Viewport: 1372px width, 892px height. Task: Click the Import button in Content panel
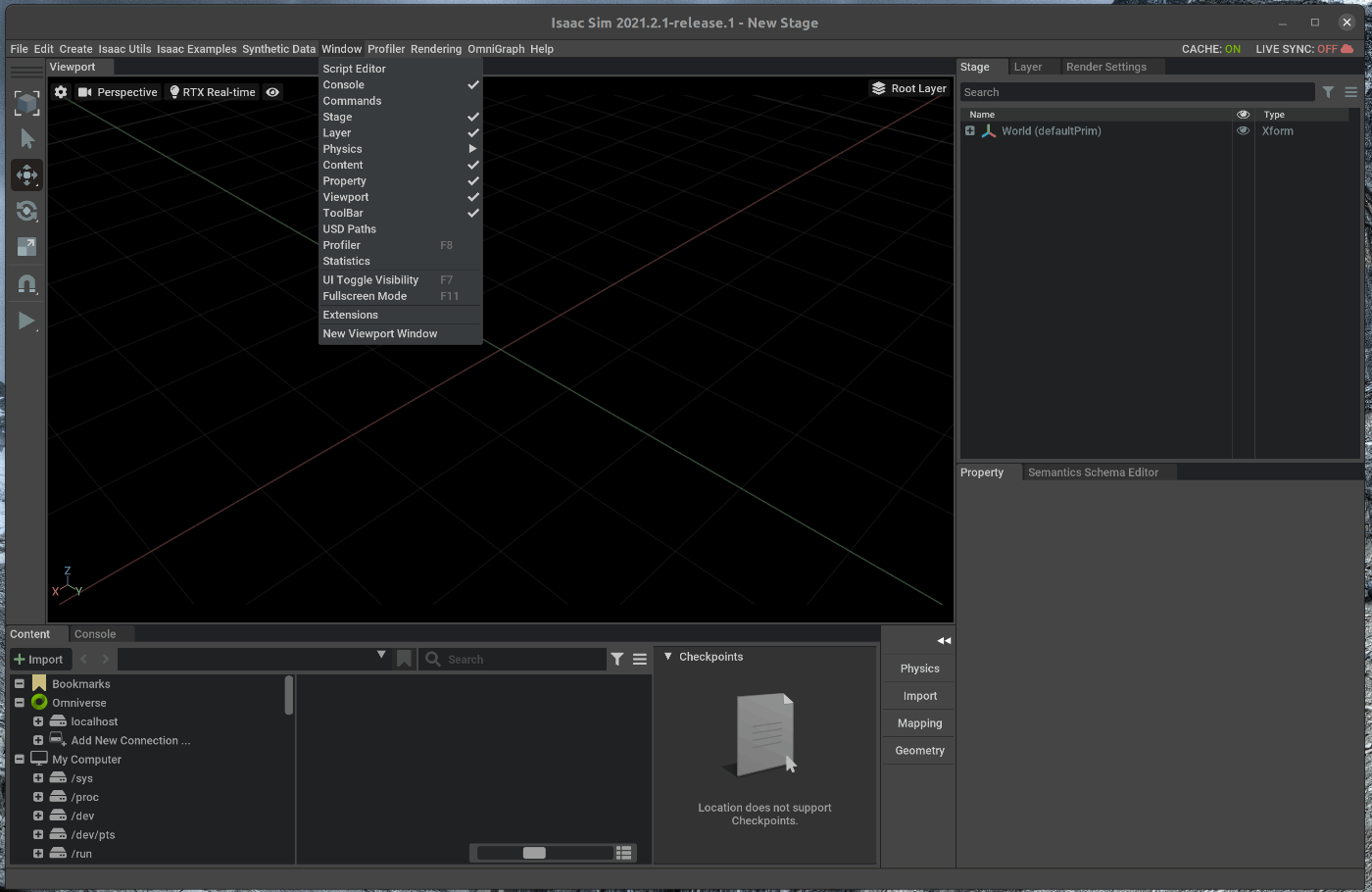point(39,660)
